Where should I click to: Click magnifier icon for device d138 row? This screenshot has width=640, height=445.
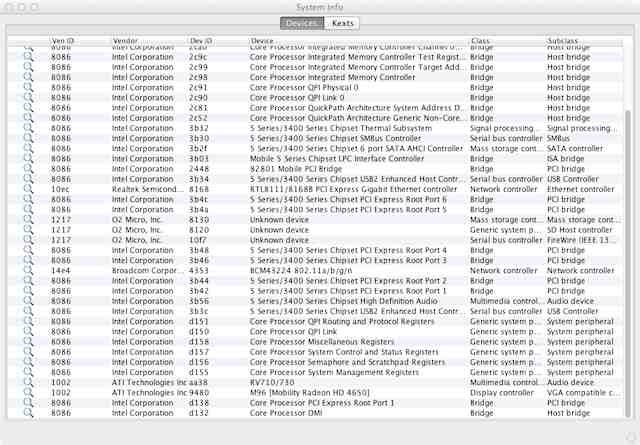(x=28, y=403)
